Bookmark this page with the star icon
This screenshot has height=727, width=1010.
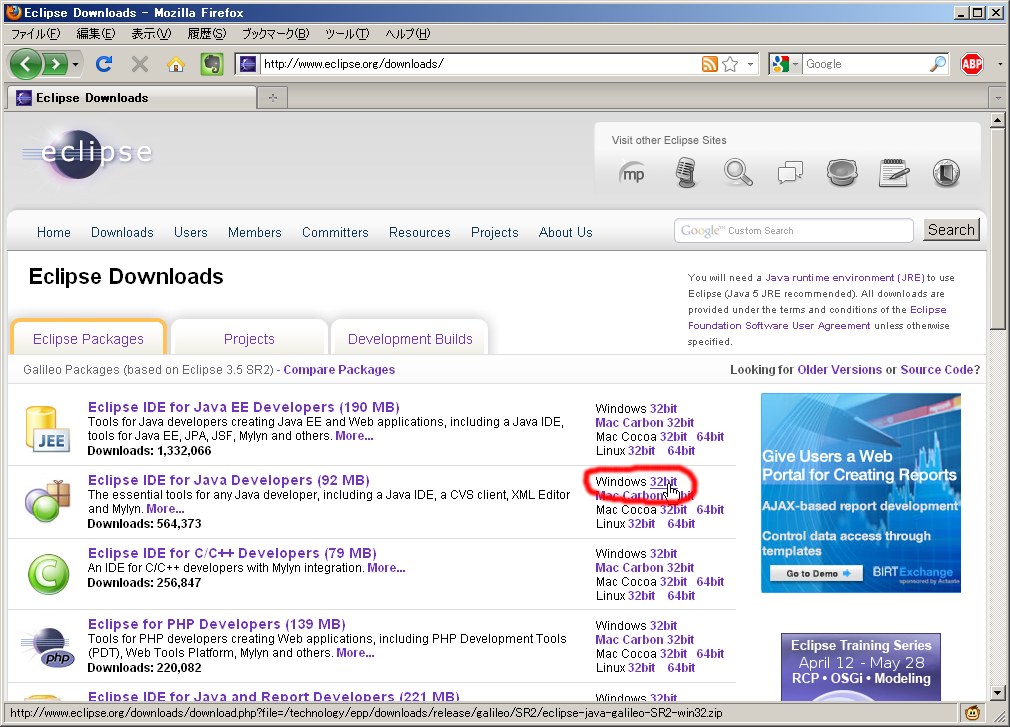pyautogui.click(x=730, y=64)
